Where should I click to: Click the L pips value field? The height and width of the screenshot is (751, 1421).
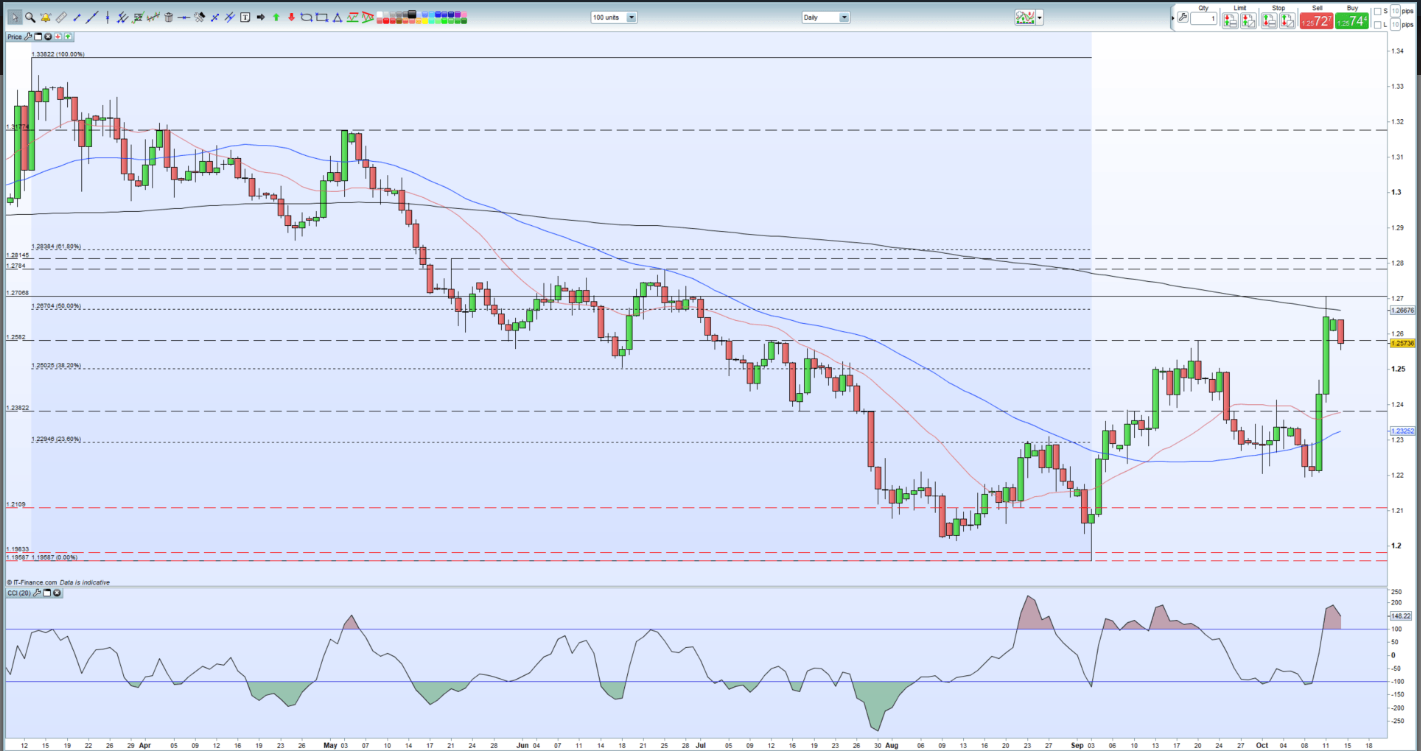(1395, 25)
